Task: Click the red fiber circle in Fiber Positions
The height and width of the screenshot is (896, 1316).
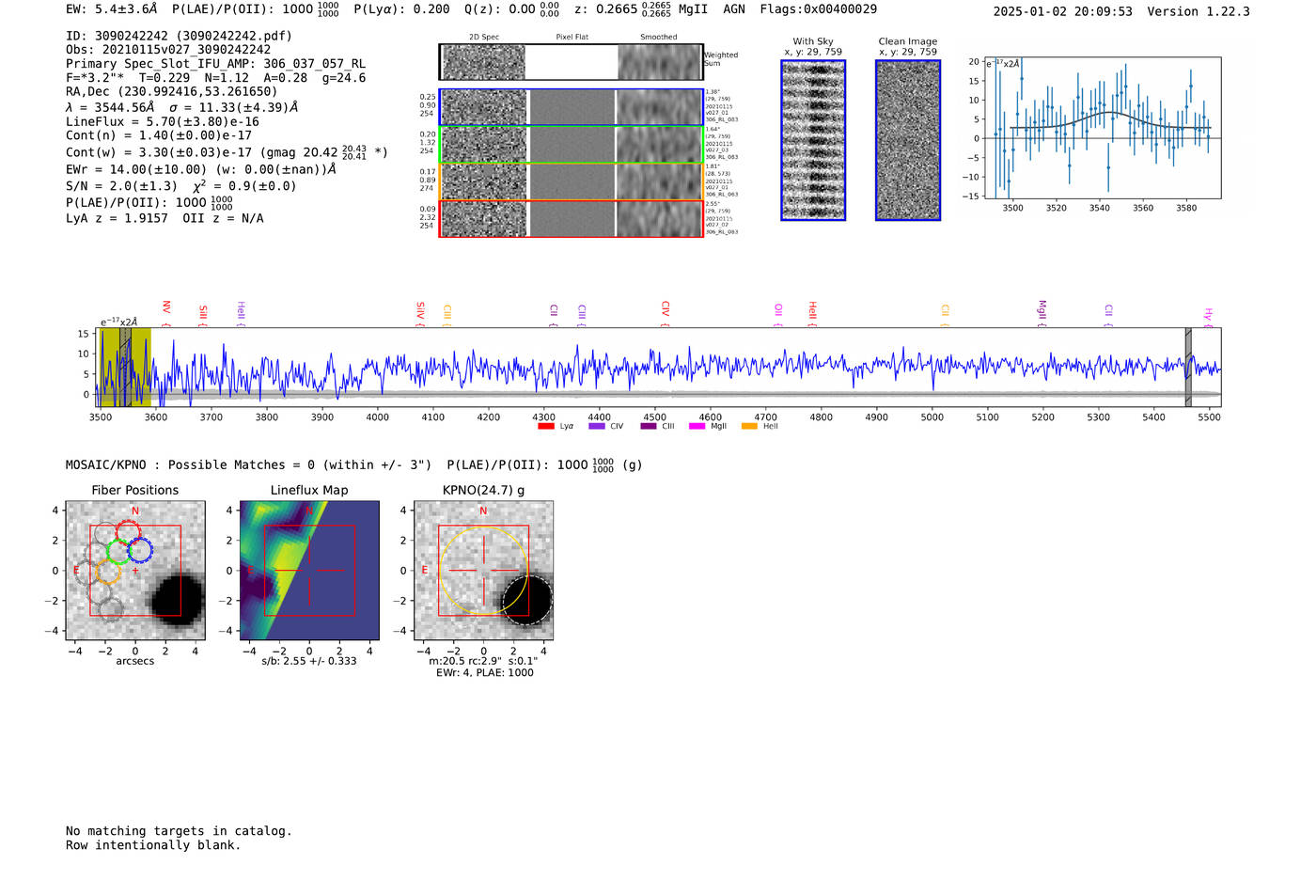Action: (x=128, y=531)
